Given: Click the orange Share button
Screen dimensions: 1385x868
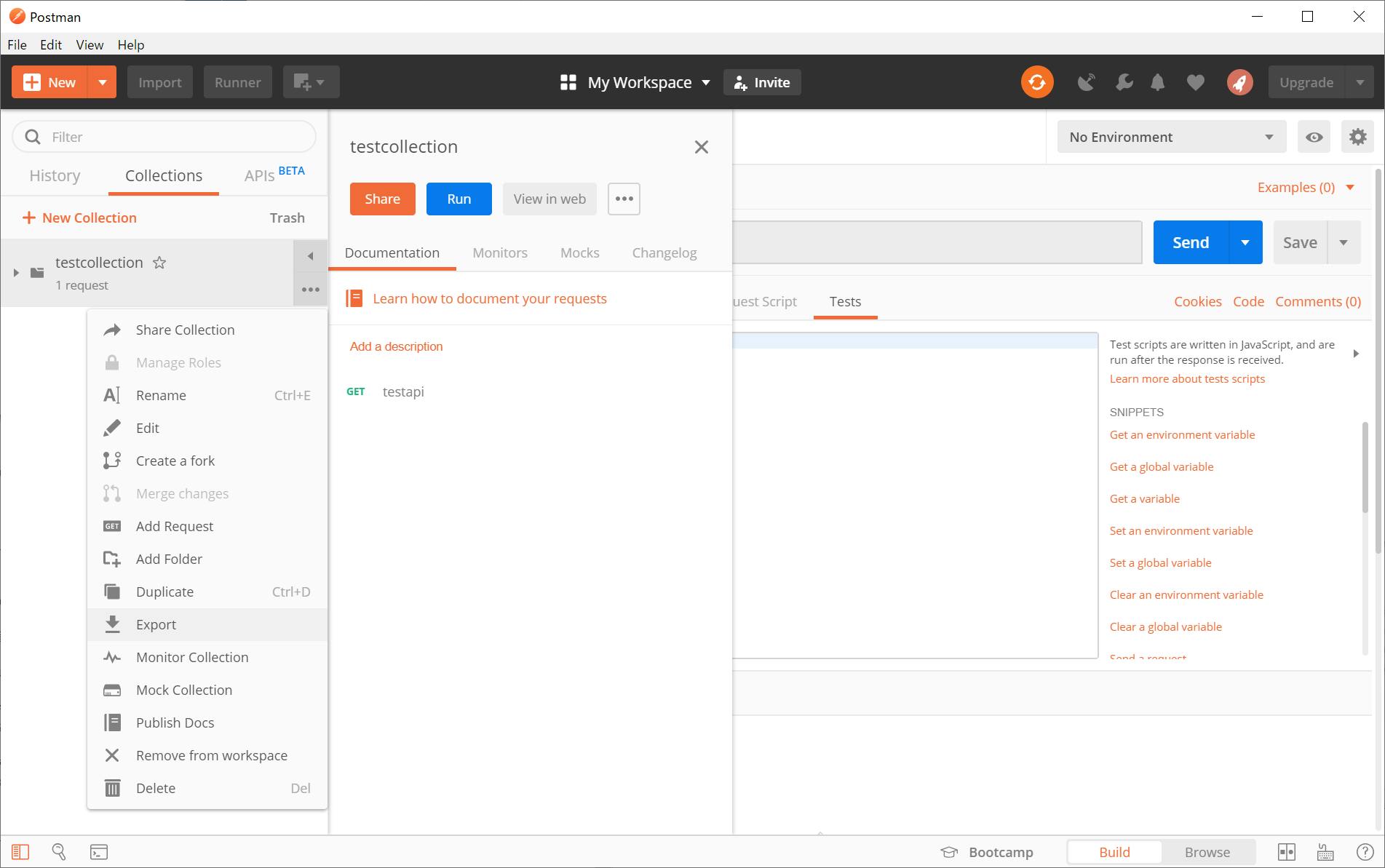Looking at the screenshot, I should pos(383,199).
